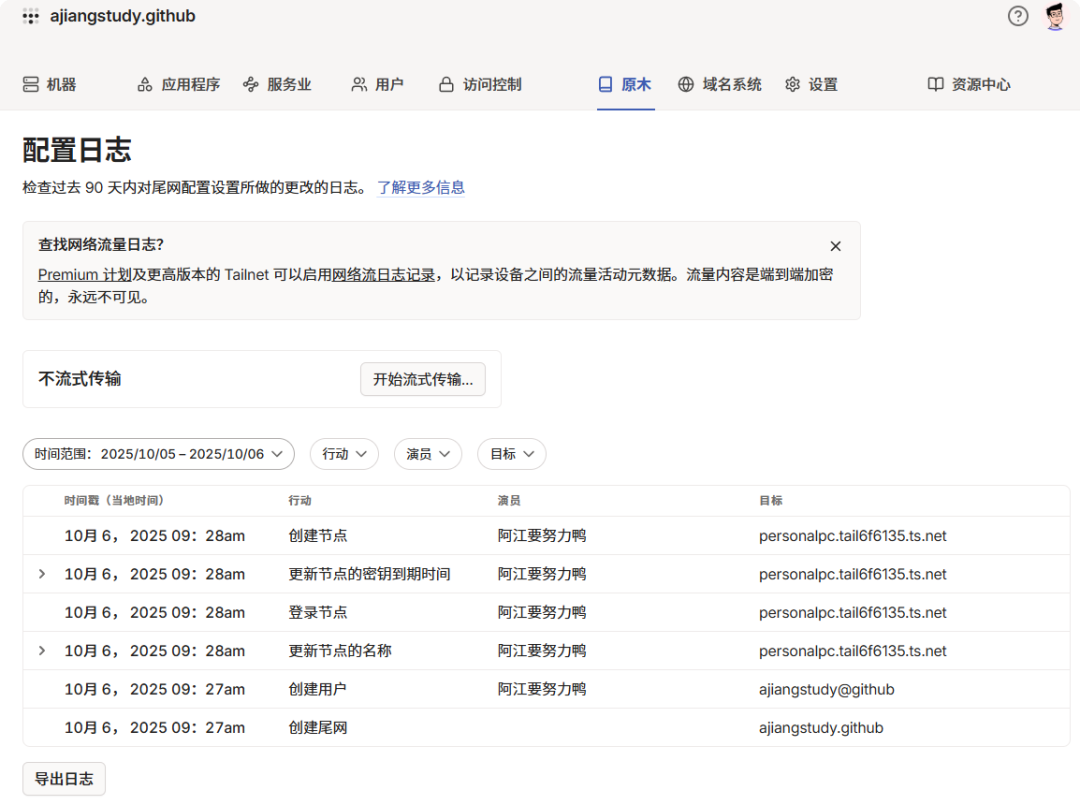Click the 机器 server icon in navigation
The image size is (1080, 805).
point(31,85)
